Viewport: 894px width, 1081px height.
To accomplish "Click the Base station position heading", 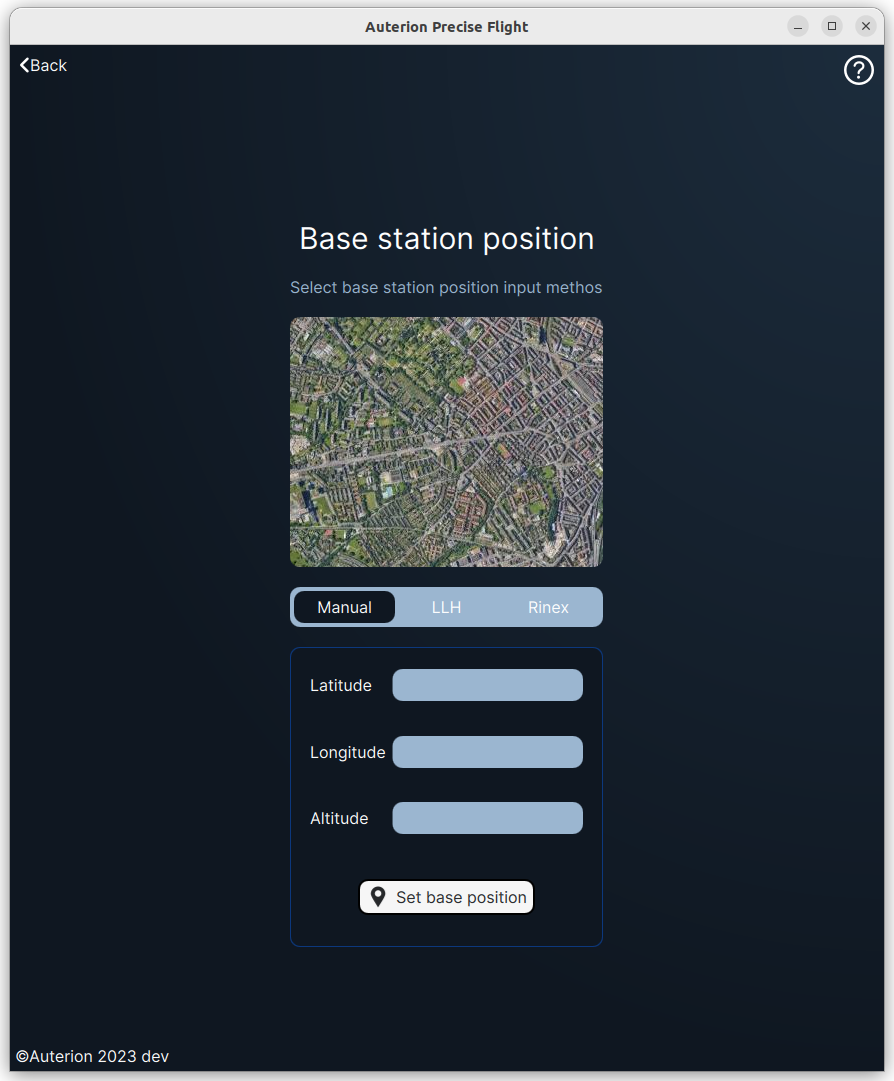I will (446, 239).
